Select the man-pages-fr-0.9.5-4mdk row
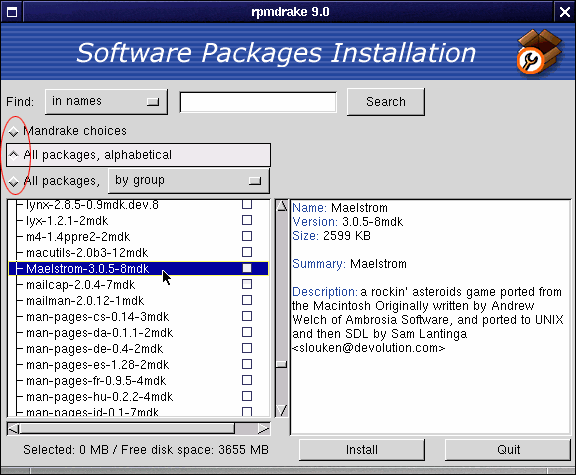 point(138,381)
